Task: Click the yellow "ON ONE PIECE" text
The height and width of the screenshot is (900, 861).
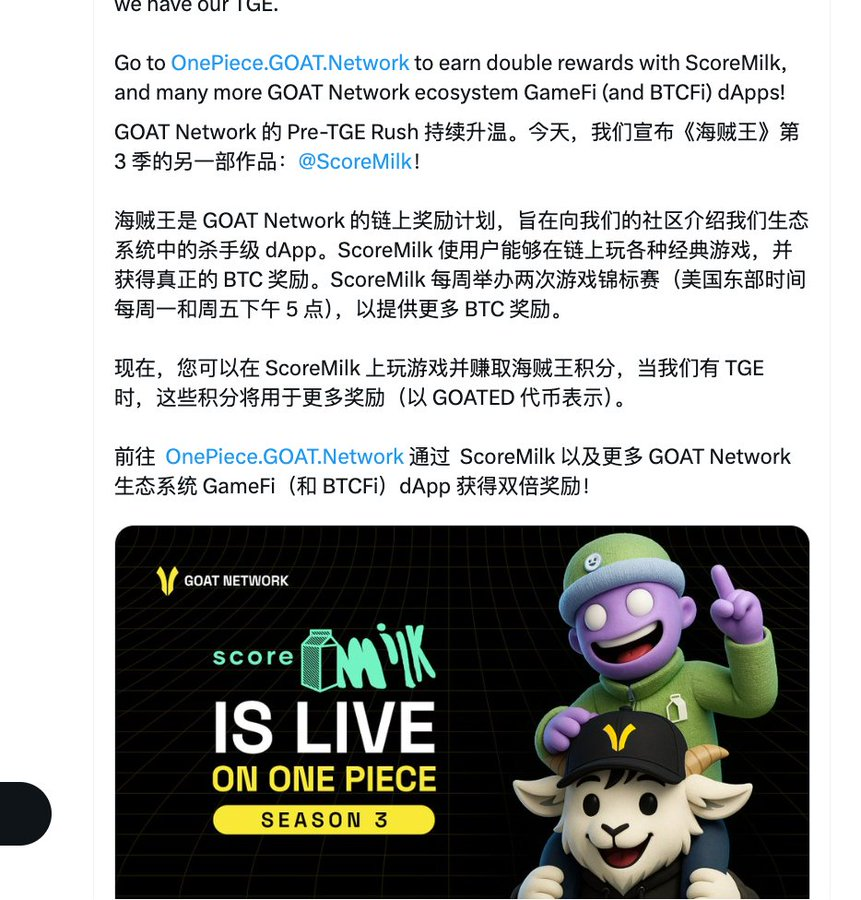Action: pyautogui.click(x=324, y=779)
